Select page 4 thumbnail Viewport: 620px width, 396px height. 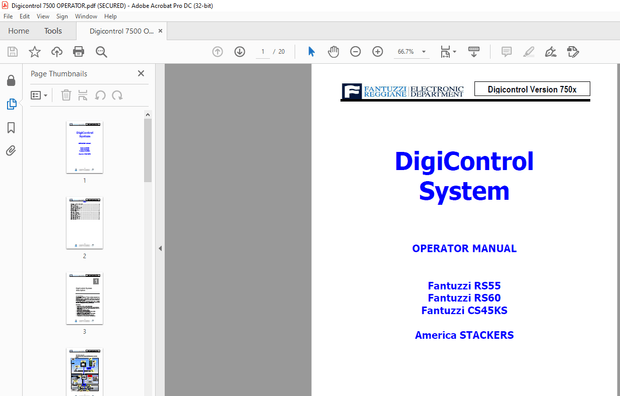pos(84,372)
